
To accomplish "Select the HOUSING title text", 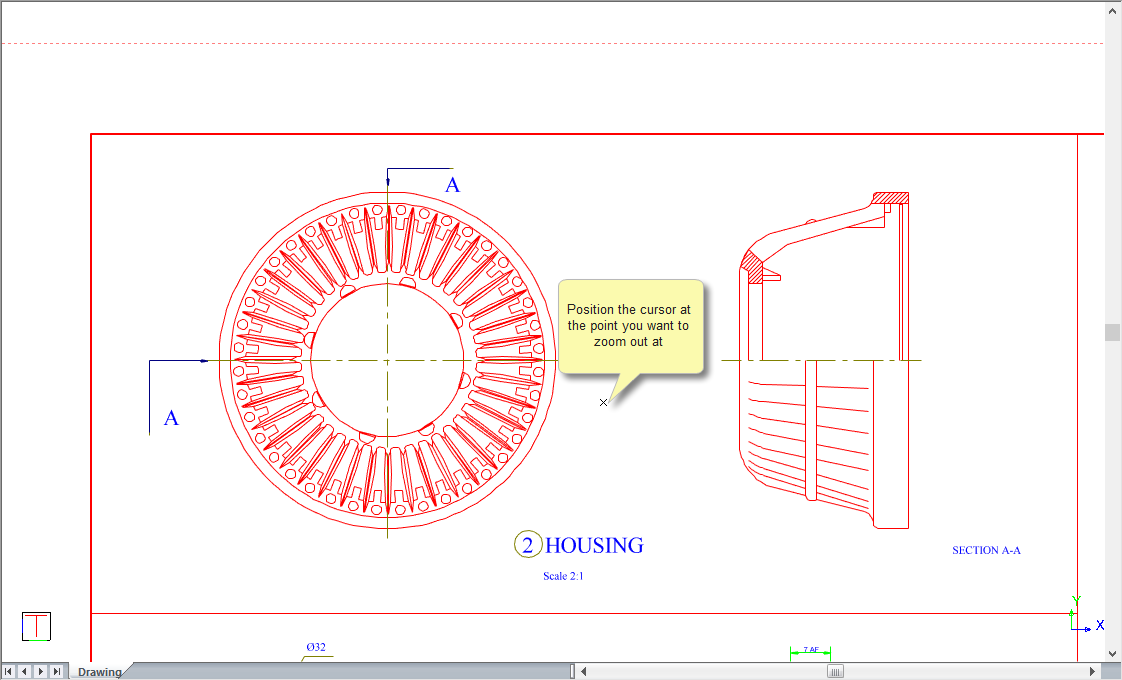I will click(594, 545).
